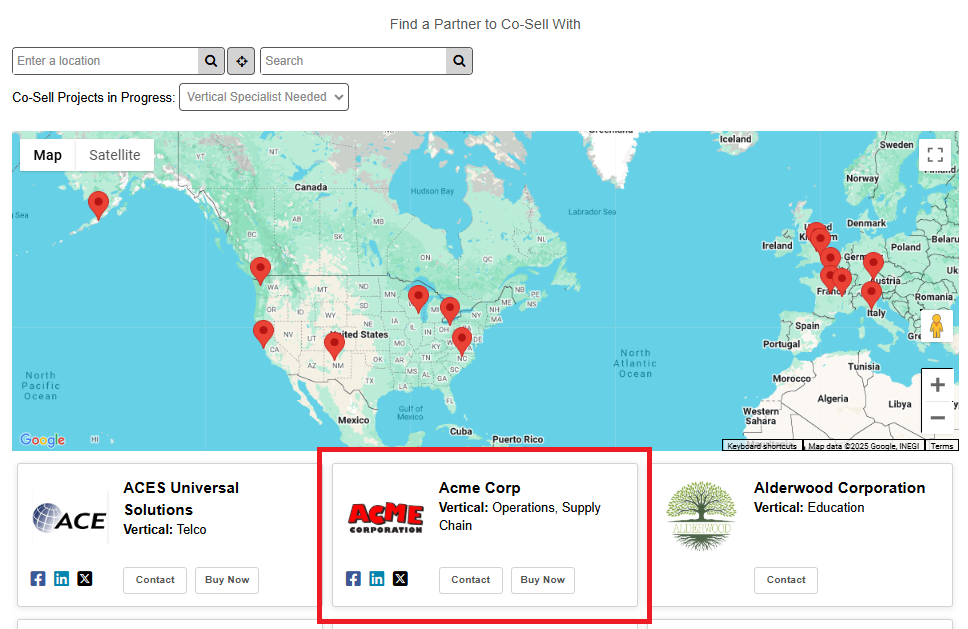Click Alderwood Corporation company name

point(840,488)
